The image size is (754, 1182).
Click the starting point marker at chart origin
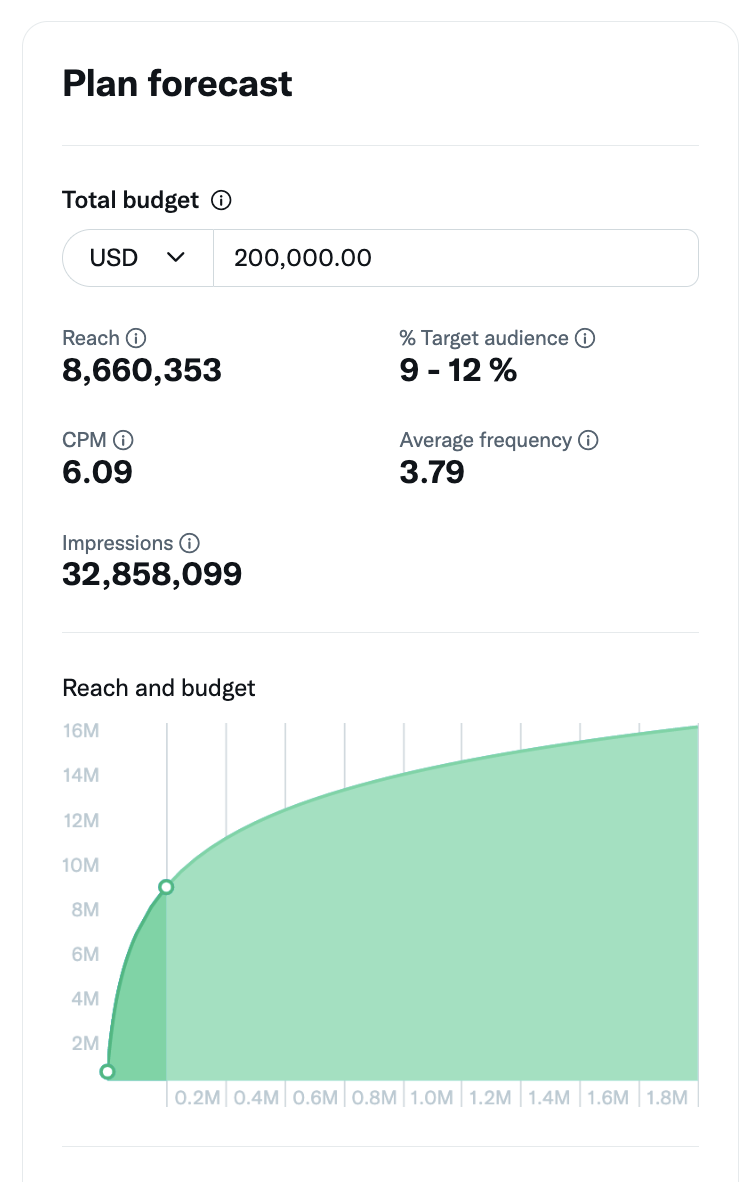(x=108, y=1072)
